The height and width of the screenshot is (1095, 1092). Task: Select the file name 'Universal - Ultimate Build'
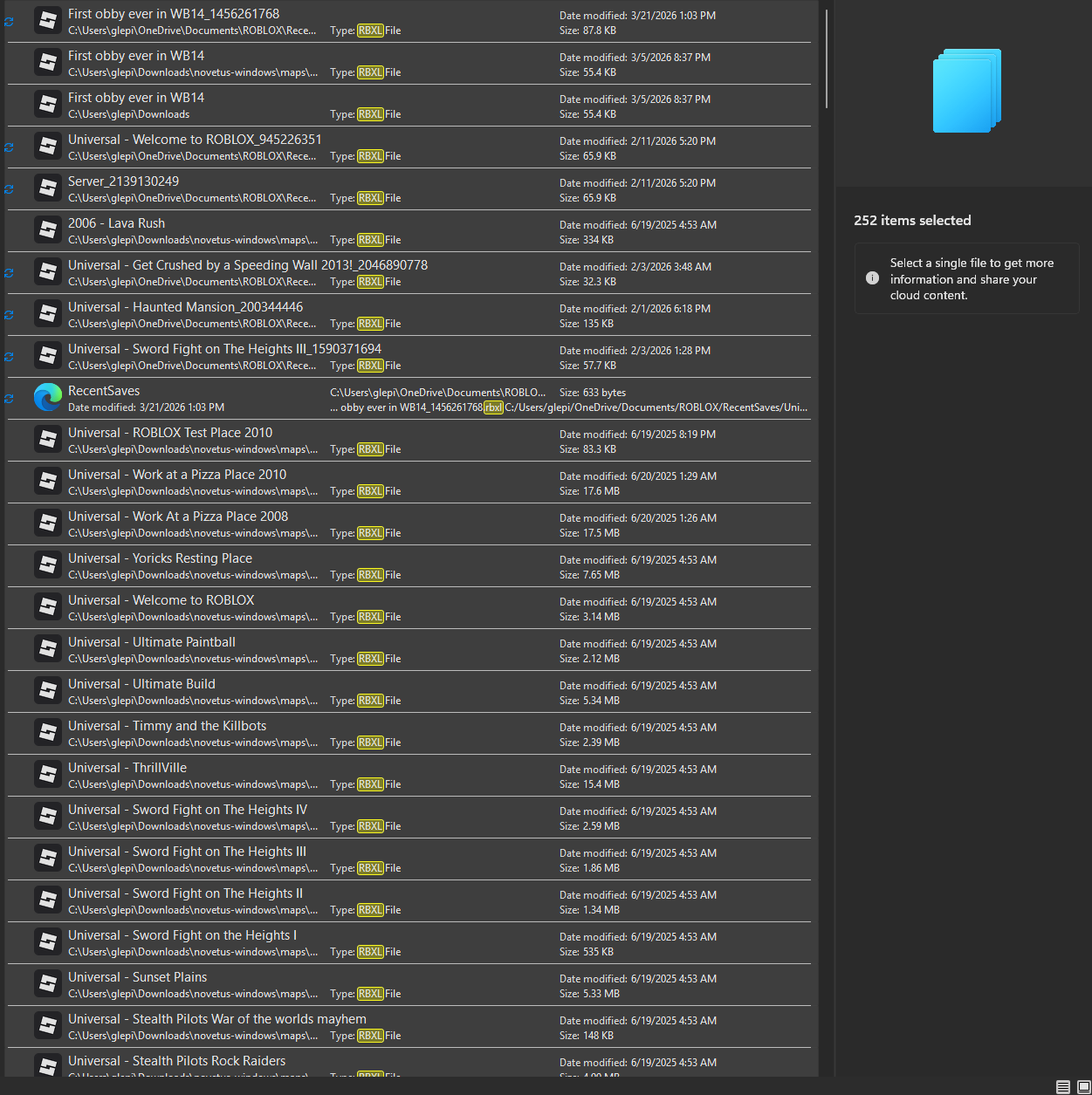click(141, 684)
